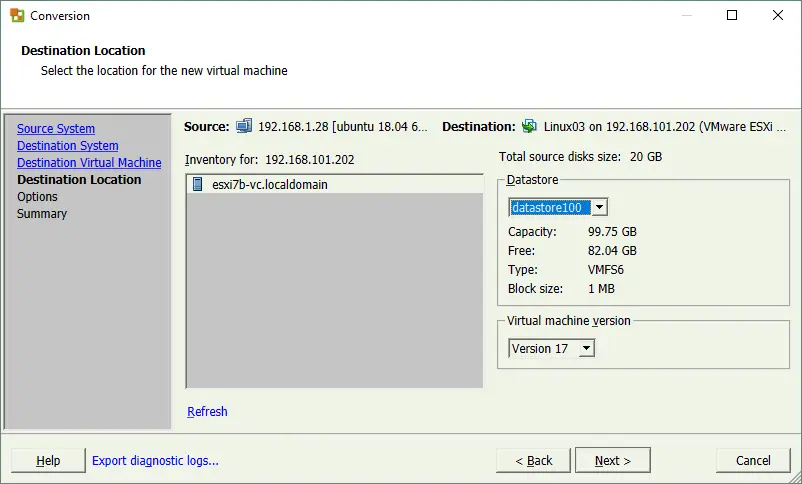Open the Destination Virtual Machine step
This screenshot has height=484, width=802.
click(89, 162)
